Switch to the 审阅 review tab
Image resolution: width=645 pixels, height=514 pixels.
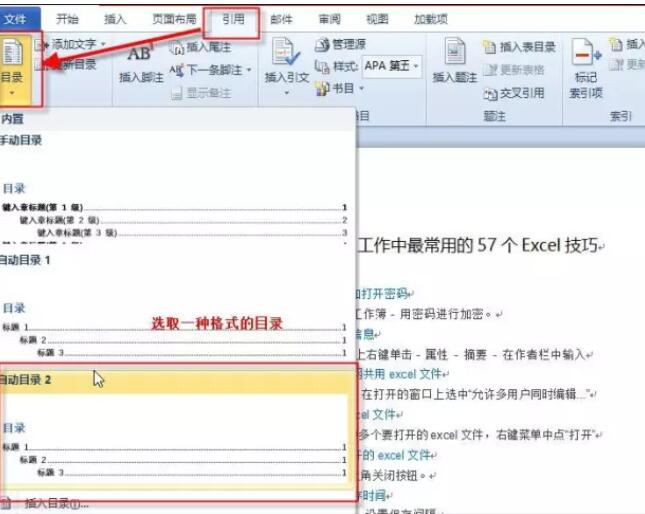click(330, 19)
